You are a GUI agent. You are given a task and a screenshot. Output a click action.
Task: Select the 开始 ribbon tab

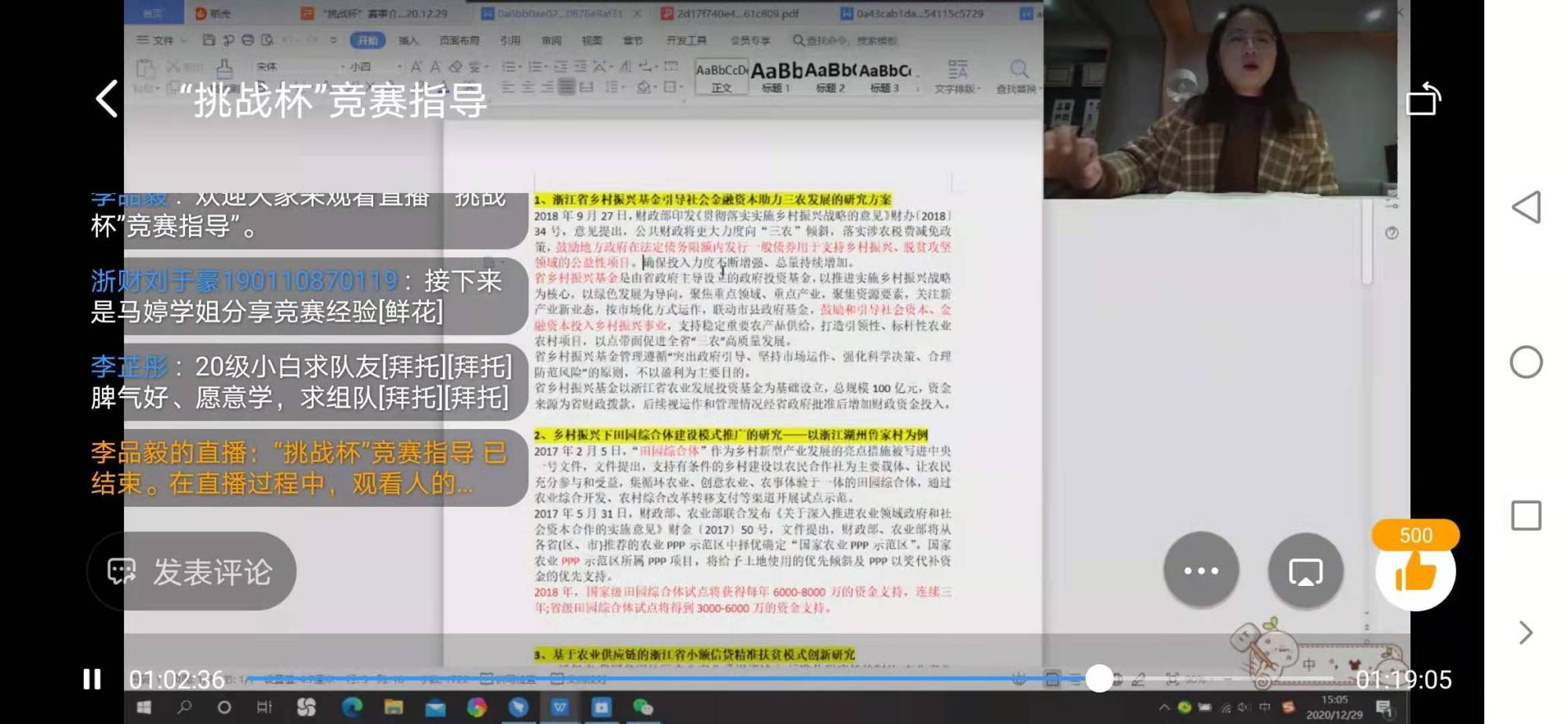click(367, 40)
